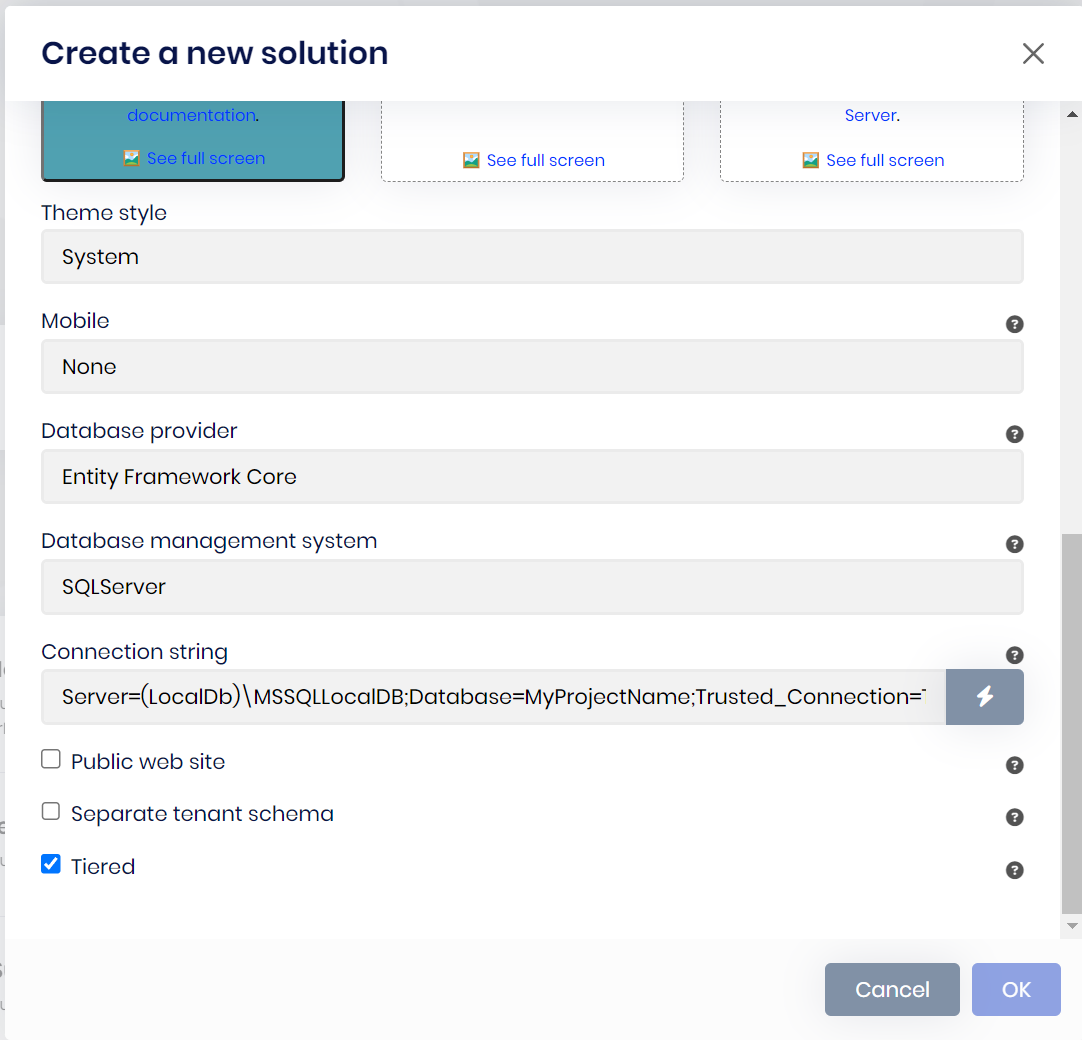Check the Separate tenant schema option
Image resolution: width=1082 pixels, height=1040 pixels.
(x=51, y=812)
